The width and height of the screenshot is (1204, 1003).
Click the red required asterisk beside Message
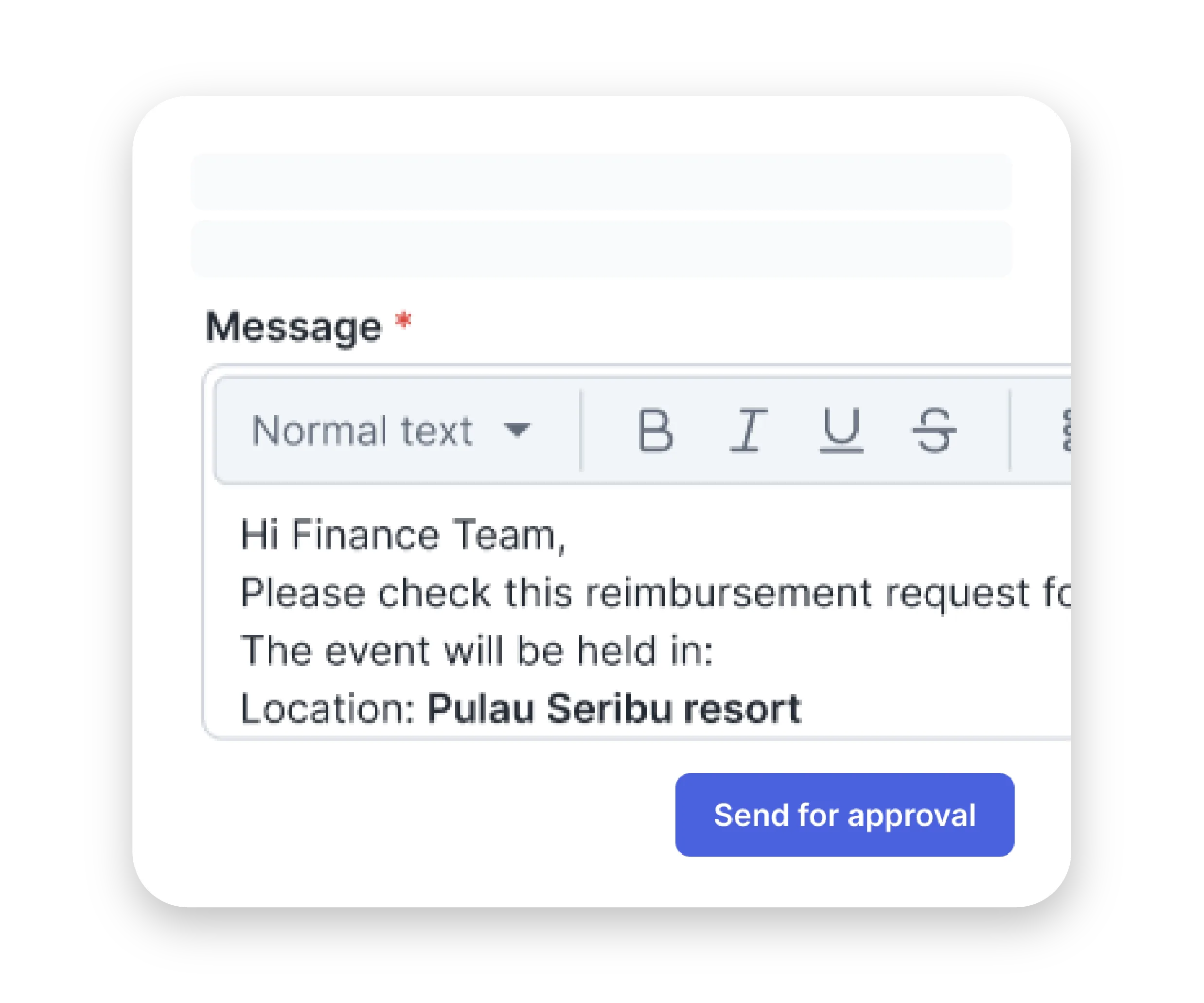point(404,320)
